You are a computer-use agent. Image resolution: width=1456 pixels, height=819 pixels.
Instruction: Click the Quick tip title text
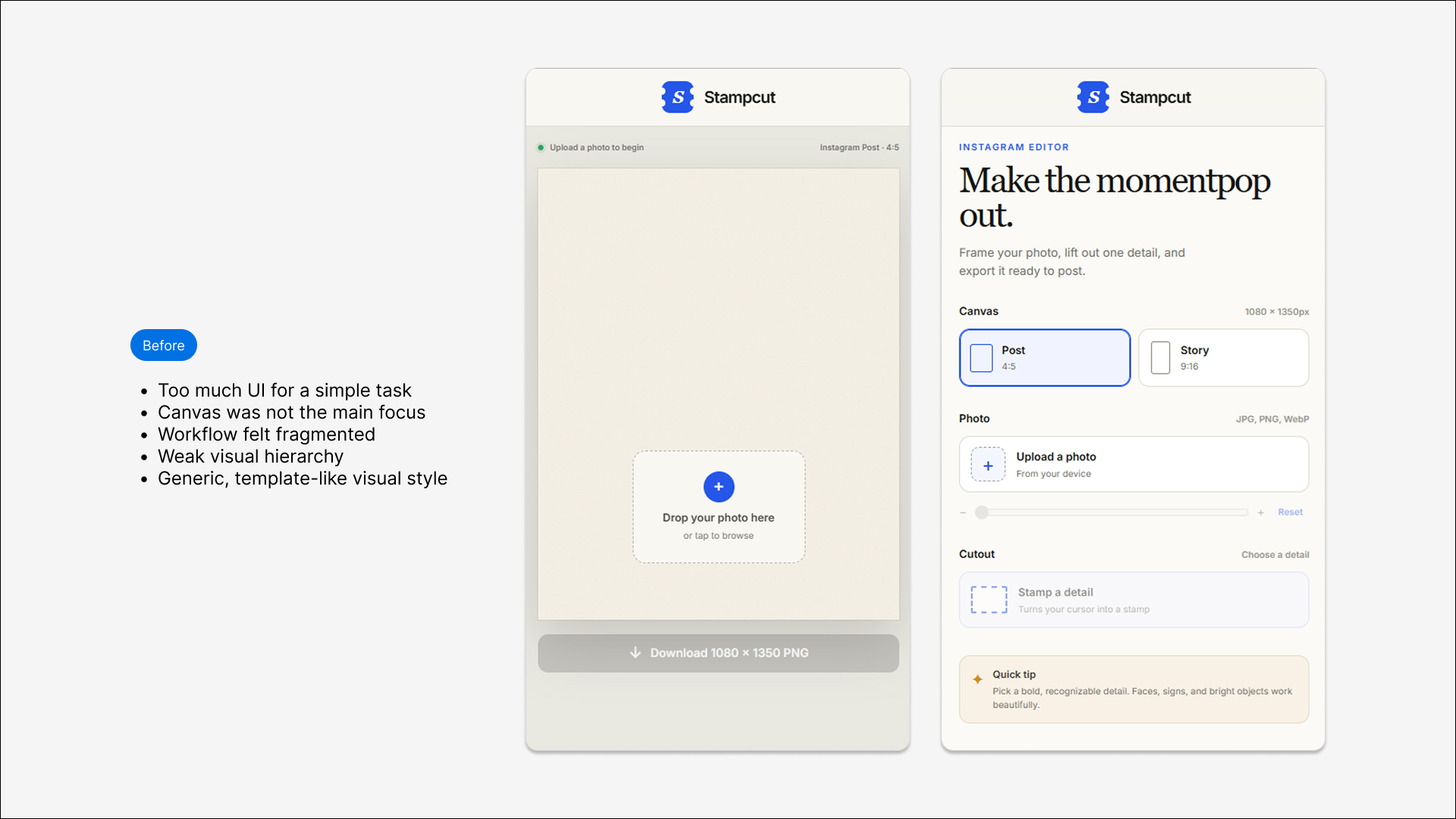(x=1014, y=675)
